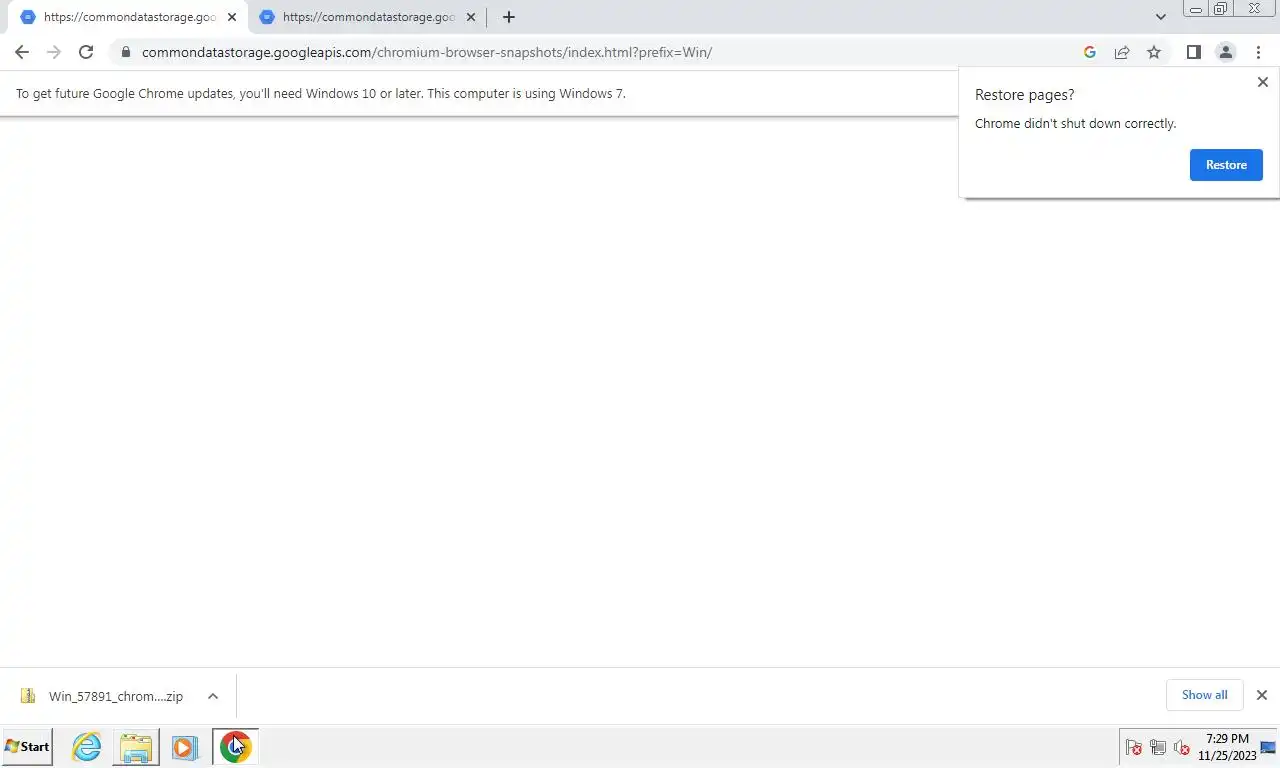Expand the download item options chevron
Viewport: 1280px width, 768px height.
(213, 696)
